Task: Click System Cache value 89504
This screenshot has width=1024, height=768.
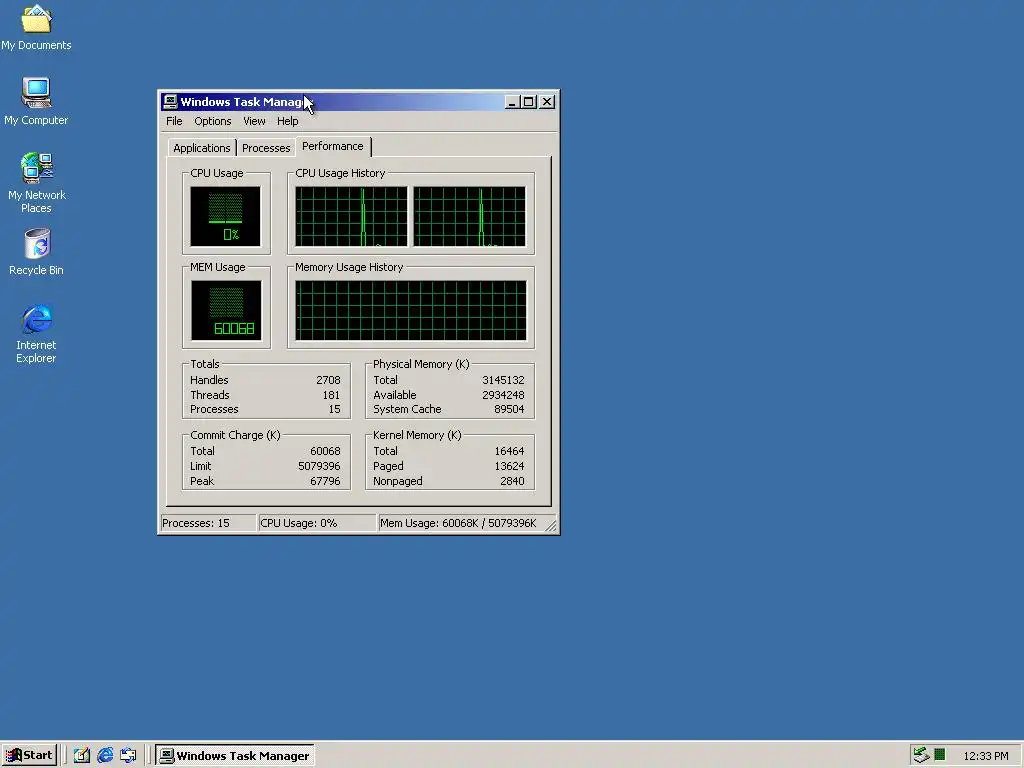Action: [509, 409]
